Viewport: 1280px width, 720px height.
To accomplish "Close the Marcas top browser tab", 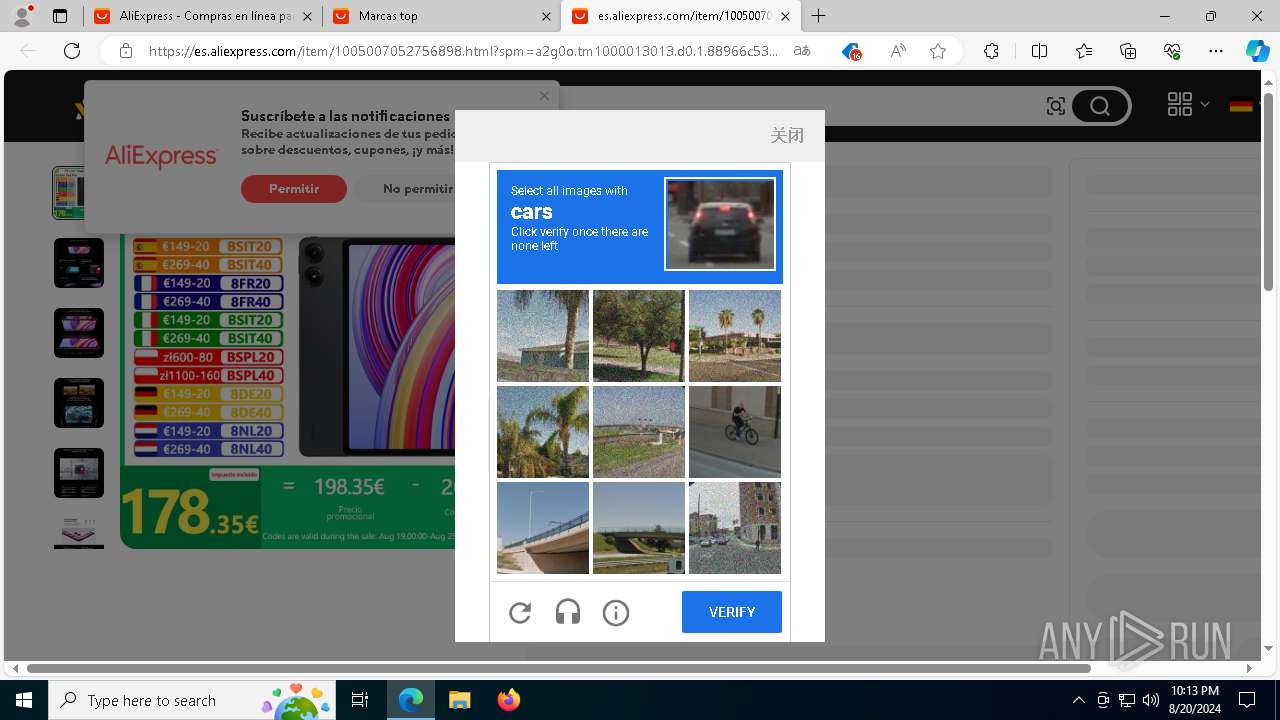I will 546,16.
